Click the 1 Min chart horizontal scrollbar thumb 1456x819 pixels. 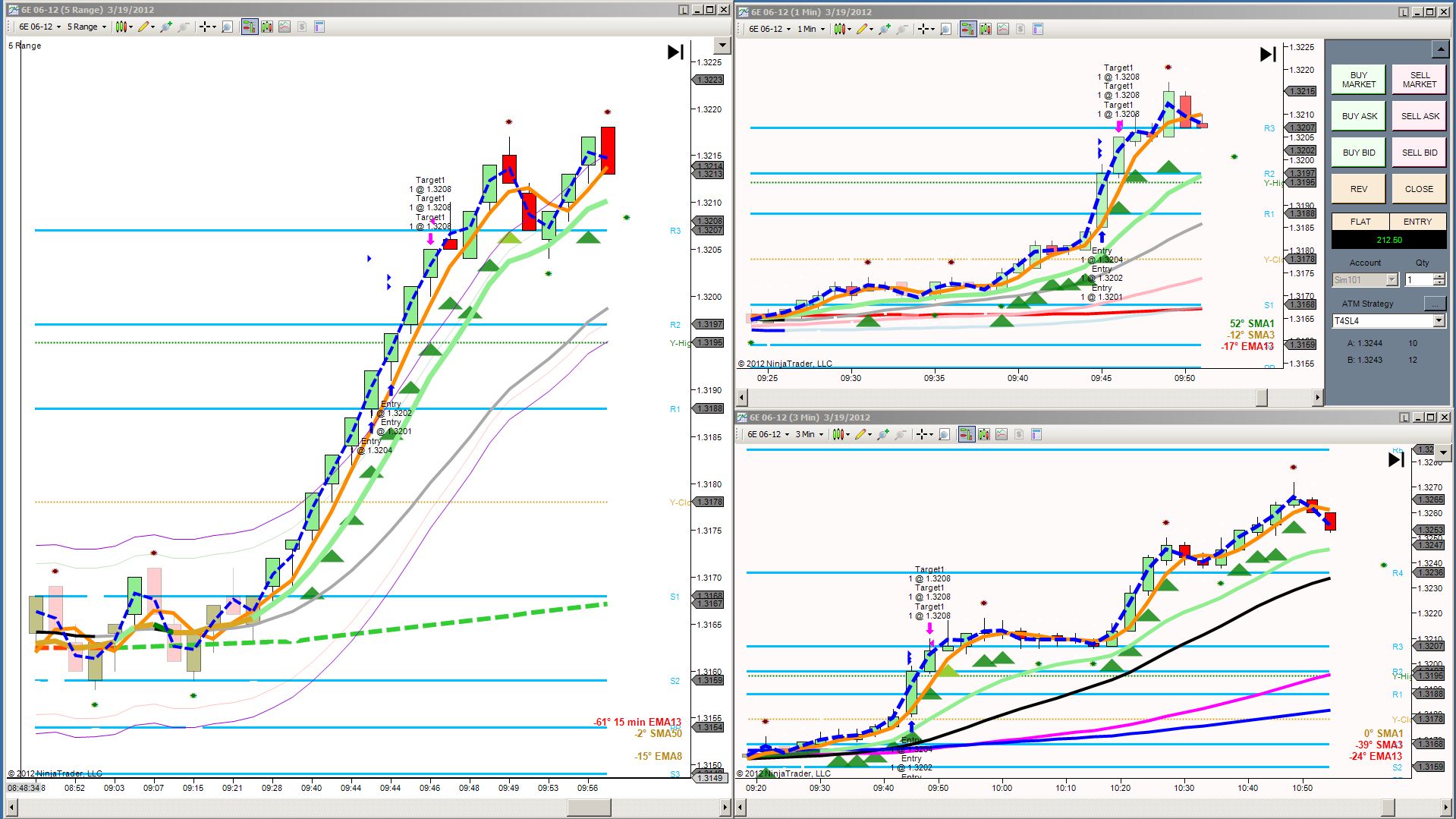(x=1261, y=397)
